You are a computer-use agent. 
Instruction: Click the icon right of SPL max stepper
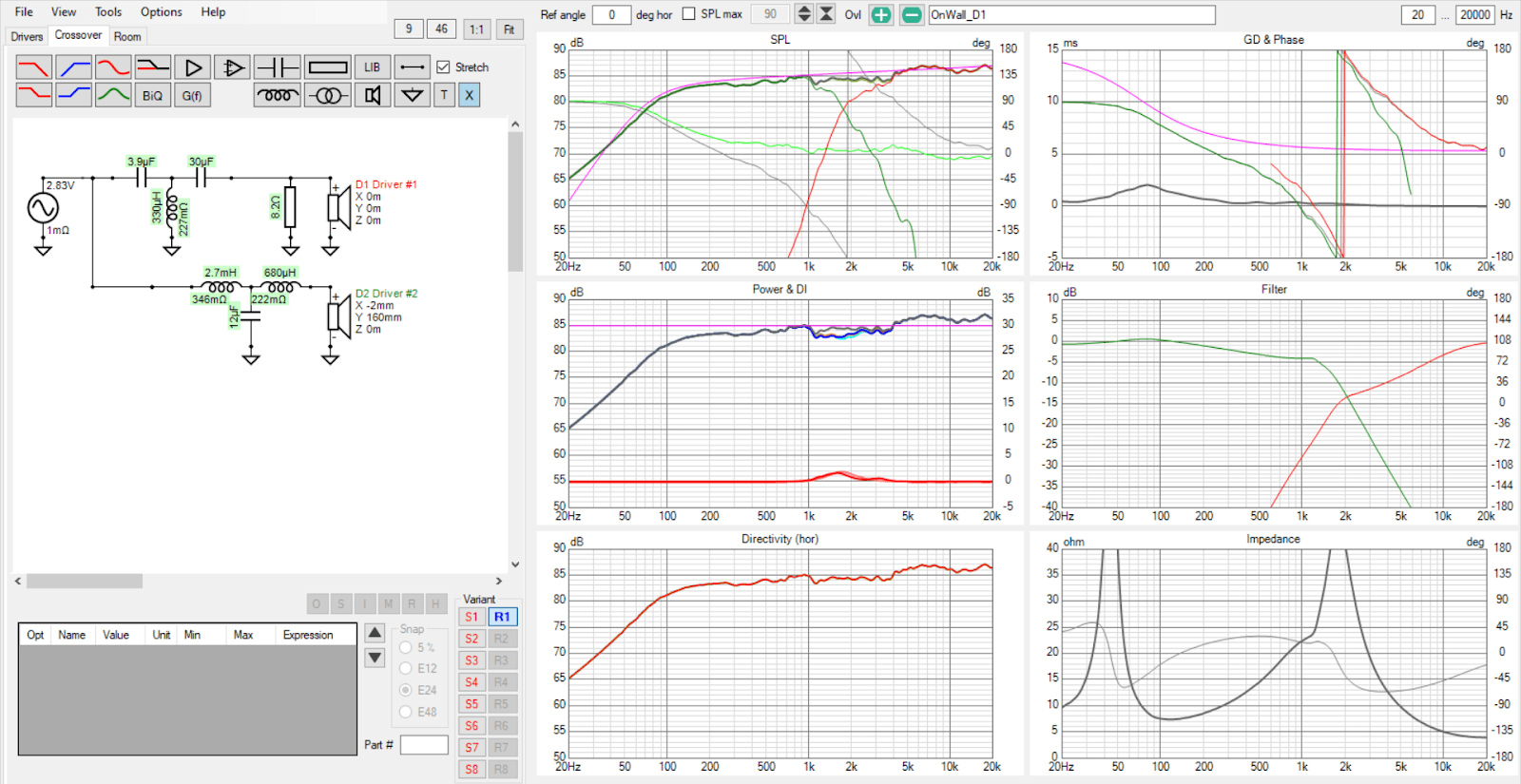tap(826, 14)
